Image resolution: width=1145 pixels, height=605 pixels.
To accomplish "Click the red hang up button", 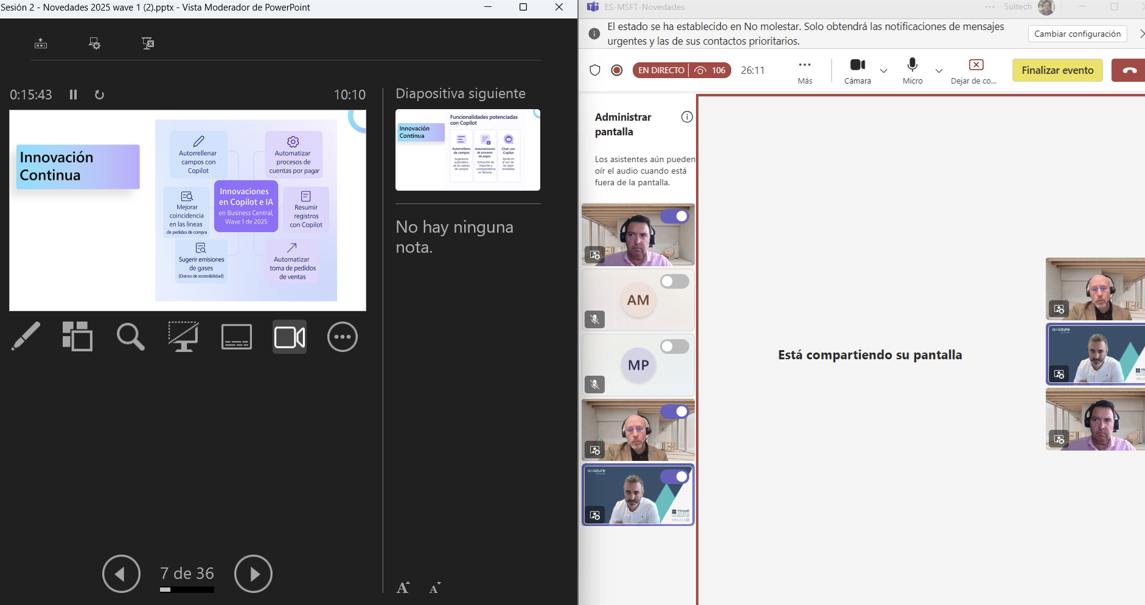I will (1129, 70).
